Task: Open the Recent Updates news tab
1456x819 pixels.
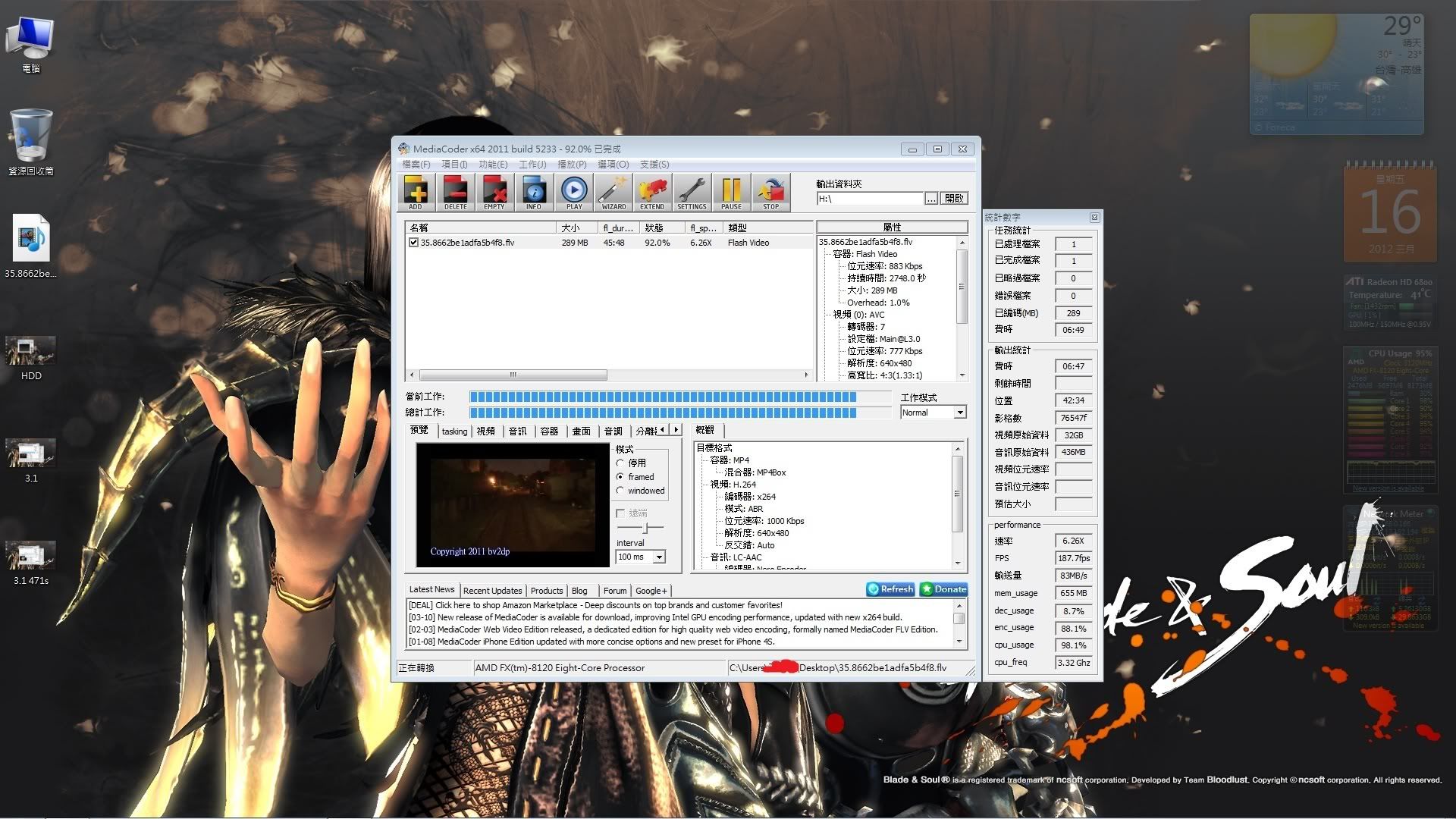Action: [492, 591]
